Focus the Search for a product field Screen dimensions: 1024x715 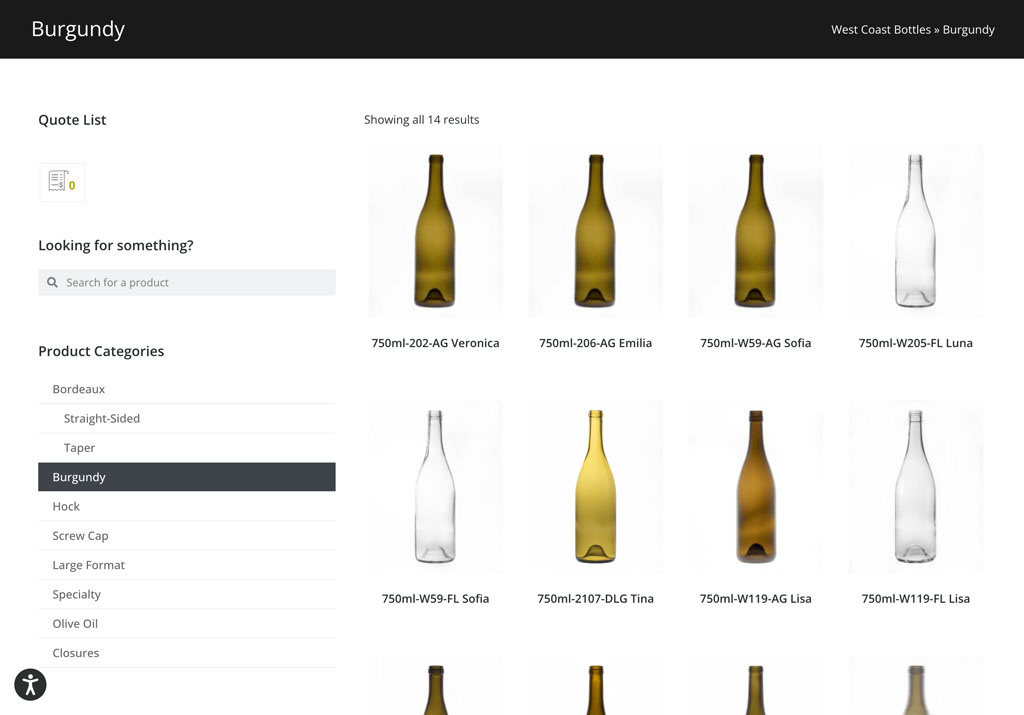187,282
